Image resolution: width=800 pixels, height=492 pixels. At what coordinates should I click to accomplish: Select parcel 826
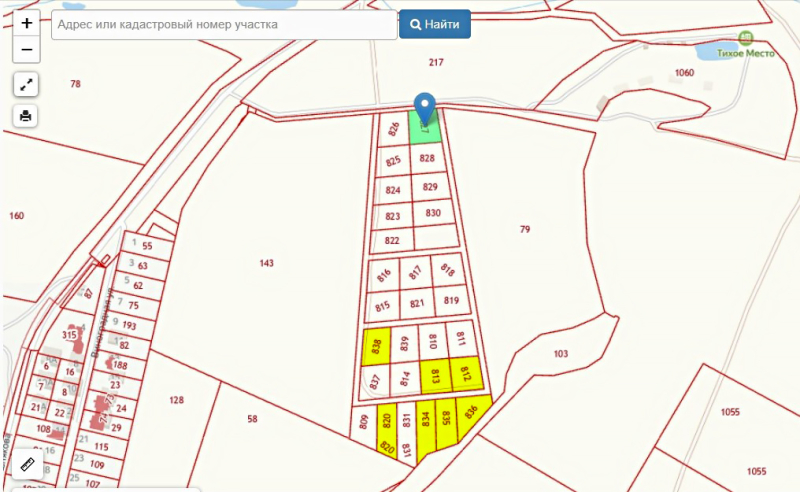[x=393, y=129]
